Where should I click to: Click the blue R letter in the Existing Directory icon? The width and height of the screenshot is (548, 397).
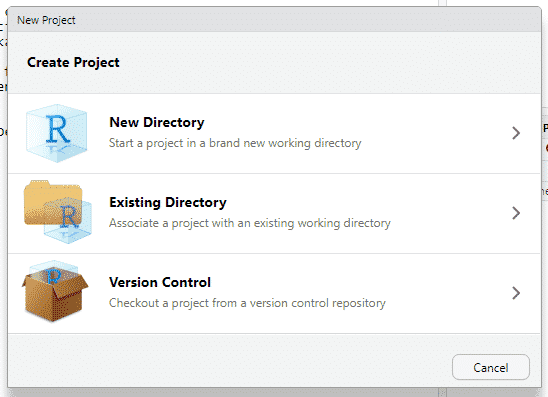pos(69,217)
